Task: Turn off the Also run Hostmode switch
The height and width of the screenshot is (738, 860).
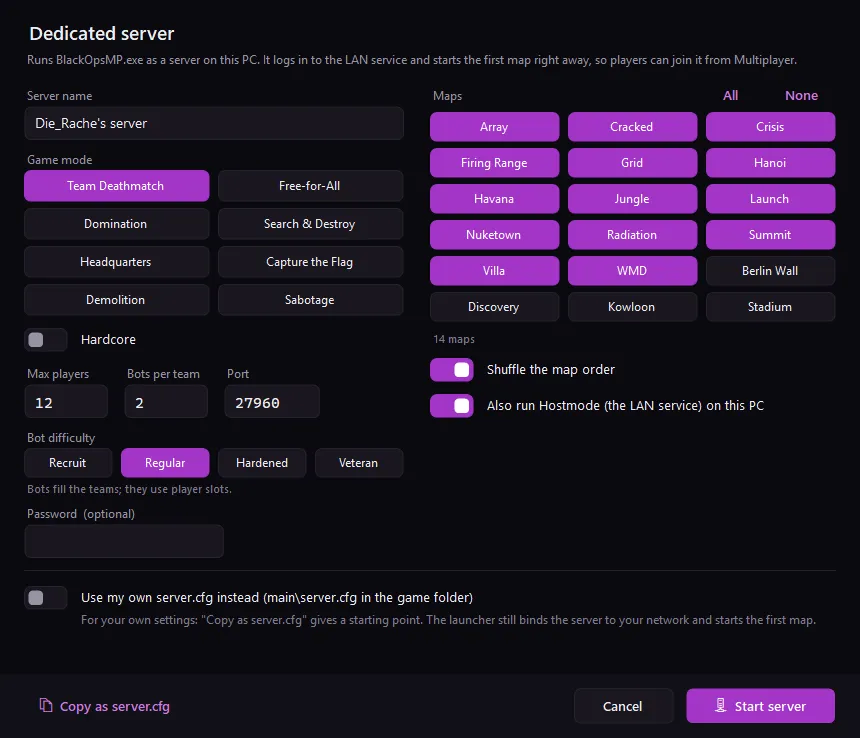Action: pyautogui.click(x=451, y=406)
